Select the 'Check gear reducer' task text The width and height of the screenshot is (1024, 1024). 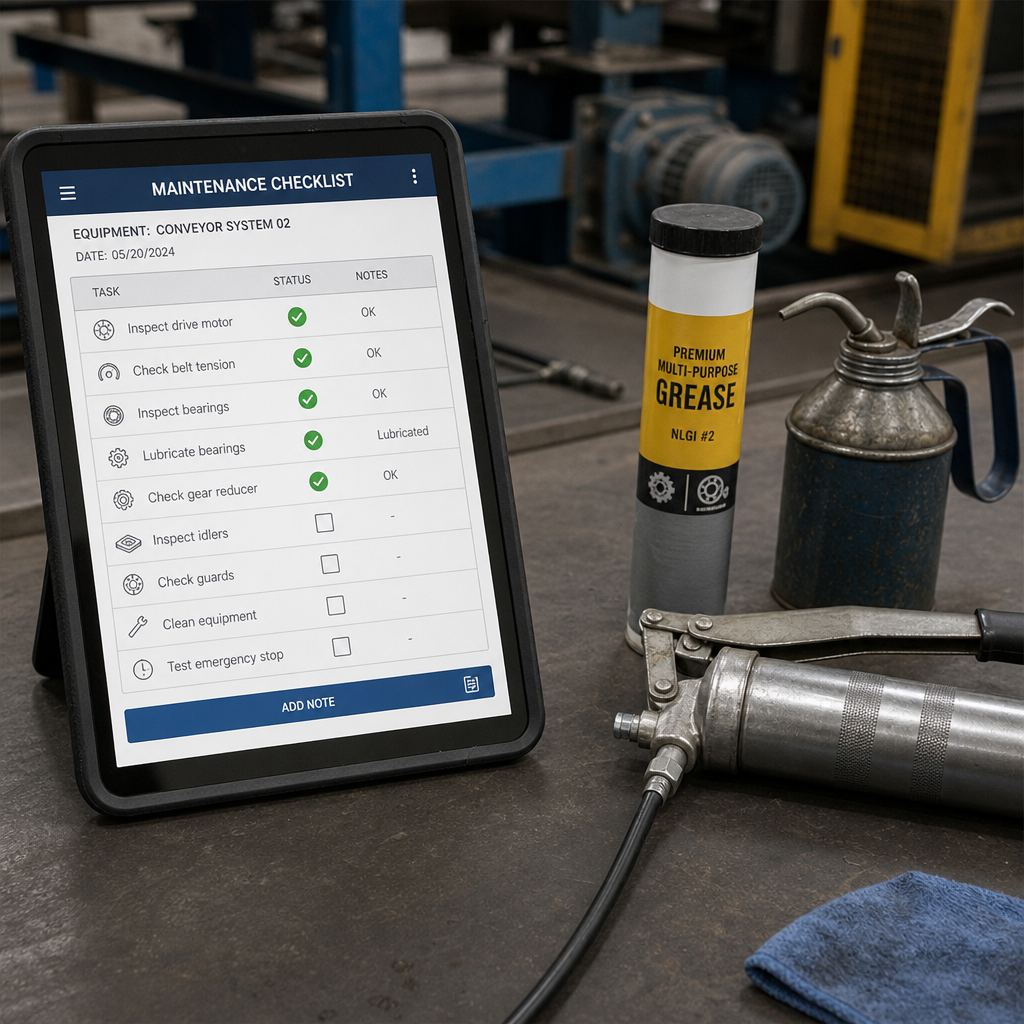203,493
